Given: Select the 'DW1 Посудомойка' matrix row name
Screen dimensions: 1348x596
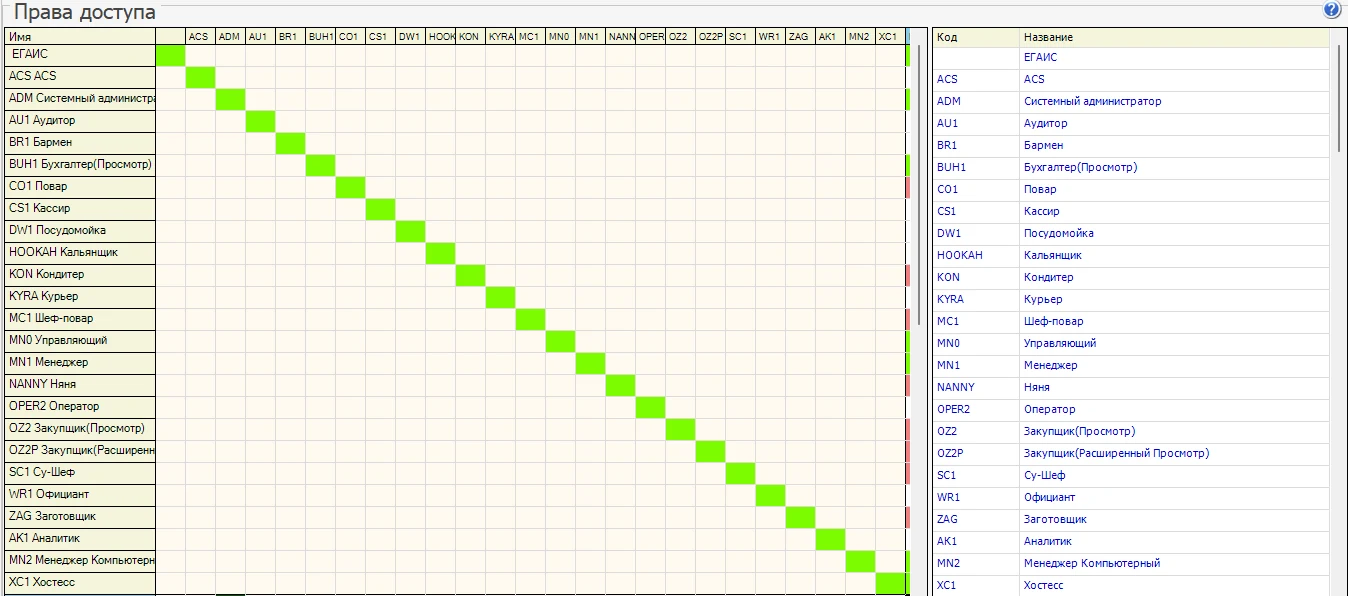Looking at the screenshot, I should point(80,232).
